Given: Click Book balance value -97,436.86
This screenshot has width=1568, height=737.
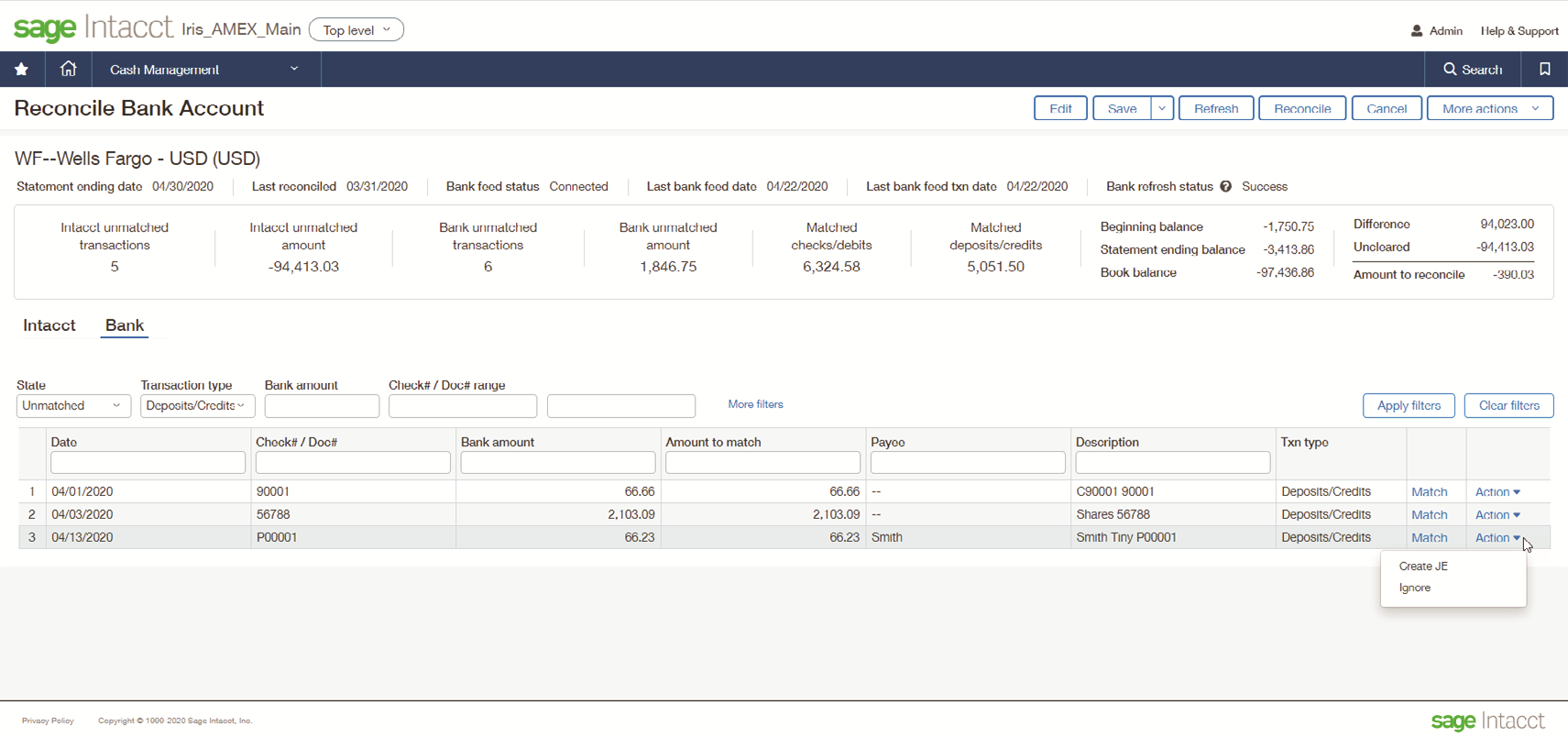Looking at the screenshot, I should coord(1285,272).
